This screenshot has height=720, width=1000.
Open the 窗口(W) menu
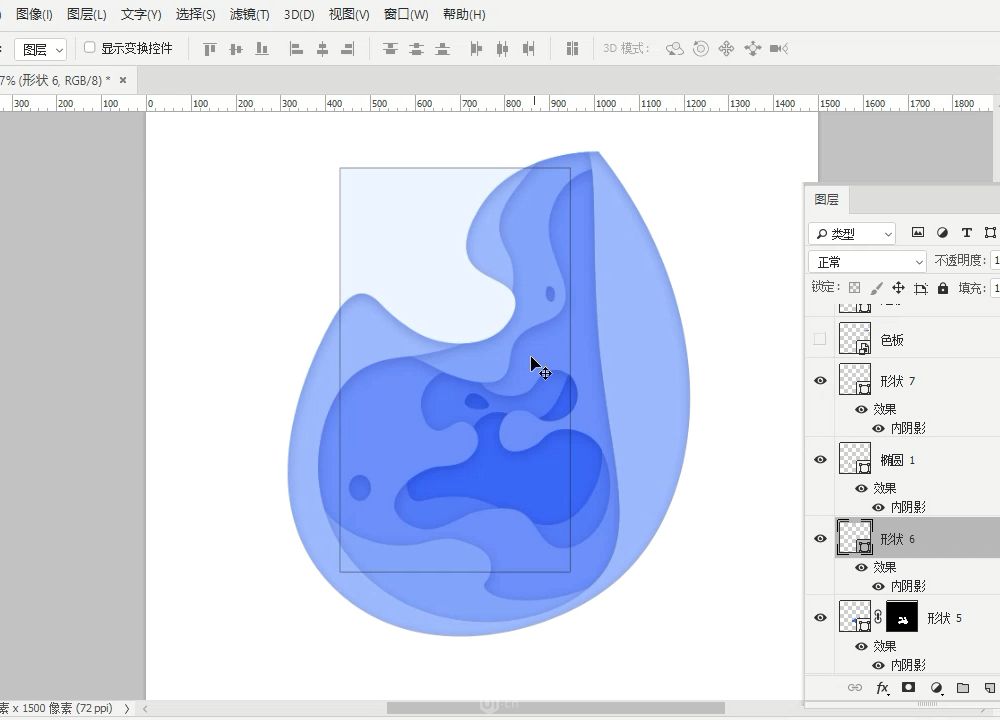[x=406, y=15]
